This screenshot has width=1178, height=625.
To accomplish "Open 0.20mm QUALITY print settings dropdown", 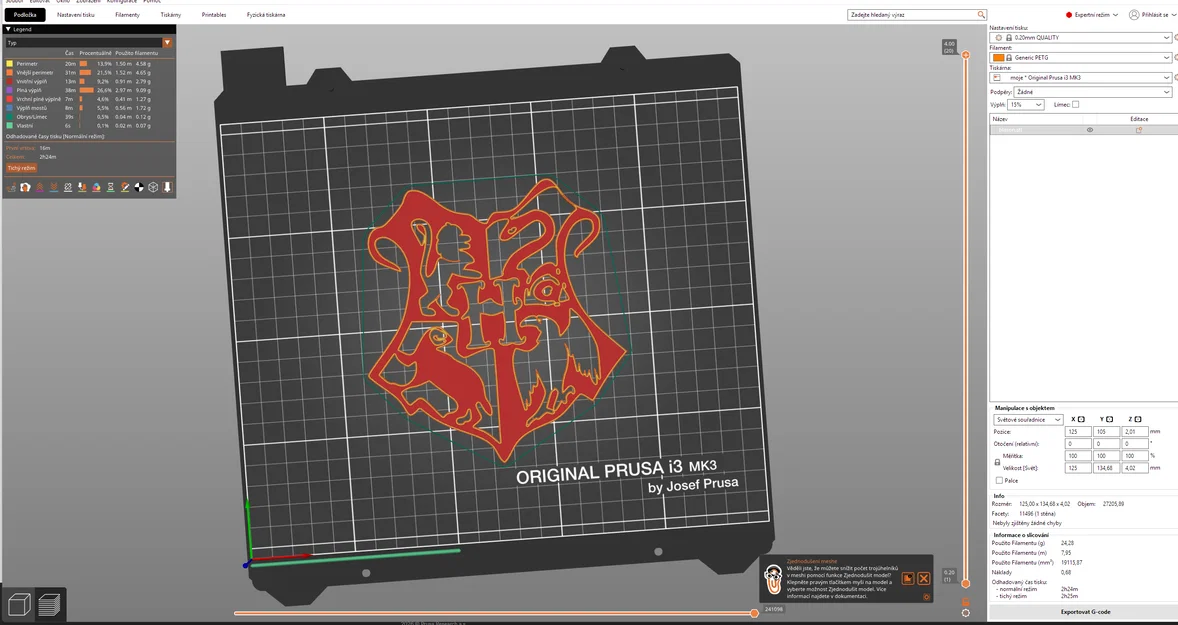I will 1080,37.
